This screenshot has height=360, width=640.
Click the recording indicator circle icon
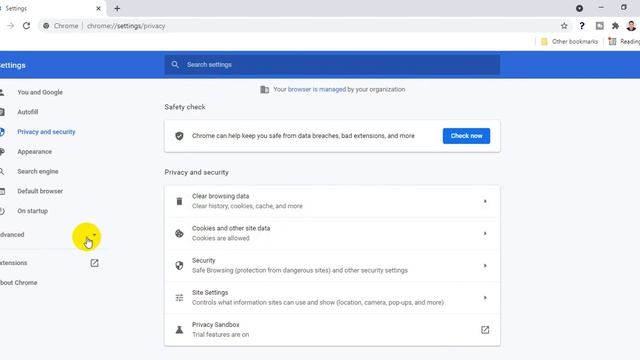pos(579,8)
